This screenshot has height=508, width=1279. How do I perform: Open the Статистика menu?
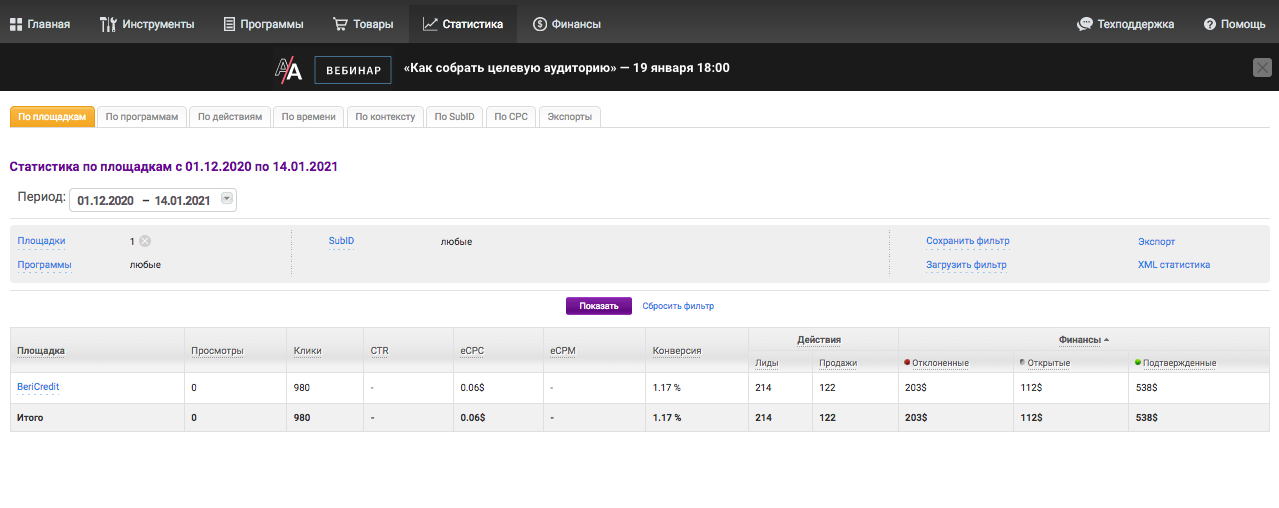(x=463, y=24)
